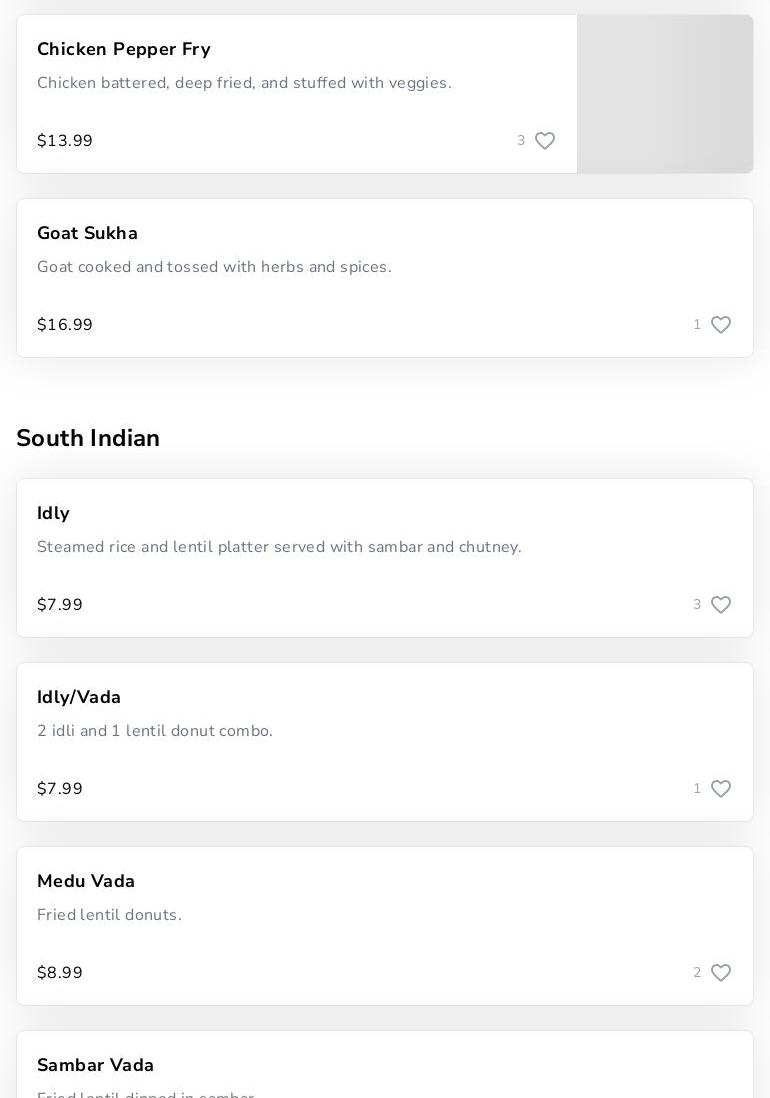The height and width of the screenshot is (1098, 770).
Task: Click the Idly/Vada combo description
Action: pos(155,731)
